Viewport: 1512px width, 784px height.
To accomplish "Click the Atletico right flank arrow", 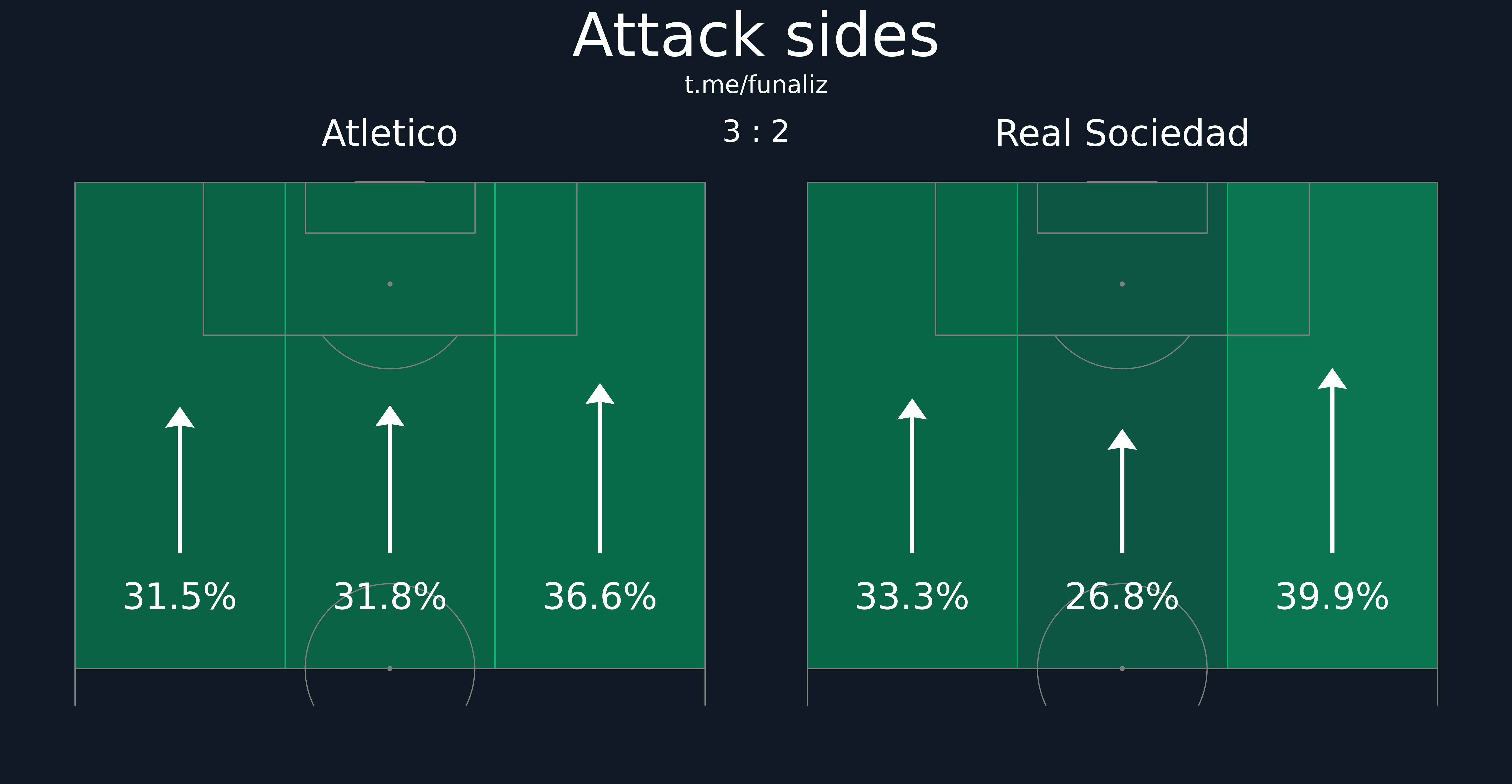I will tap(600, 468).
